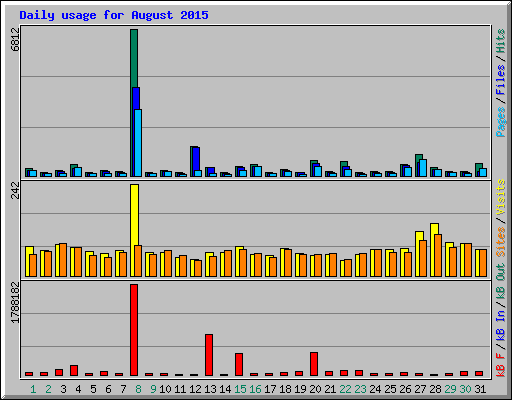Click the cyan pages bar for day 20
The height and width of the screenshot is (400, 512).
tap(318, 172)
